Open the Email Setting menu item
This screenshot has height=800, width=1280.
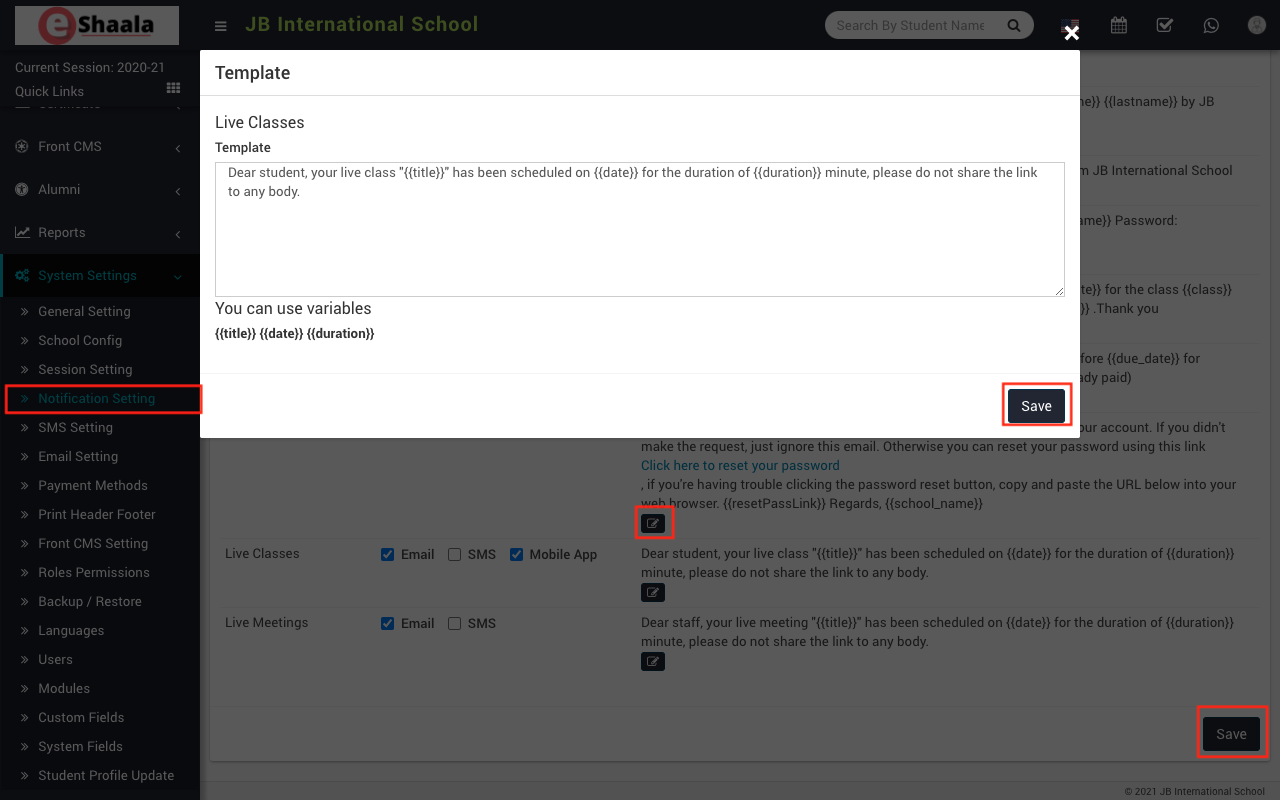pos(78,456)
